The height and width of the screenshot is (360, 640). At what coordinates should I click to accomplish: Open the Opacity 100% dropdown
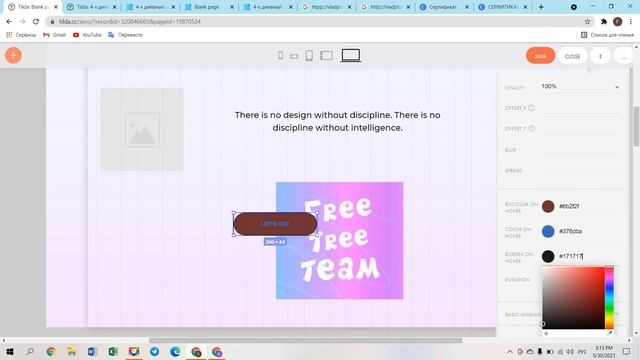(x=580, y=87)
